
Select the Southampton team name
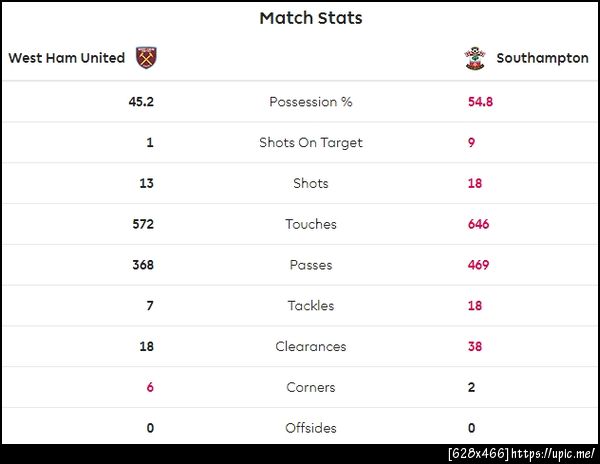(x=542, y=58)
